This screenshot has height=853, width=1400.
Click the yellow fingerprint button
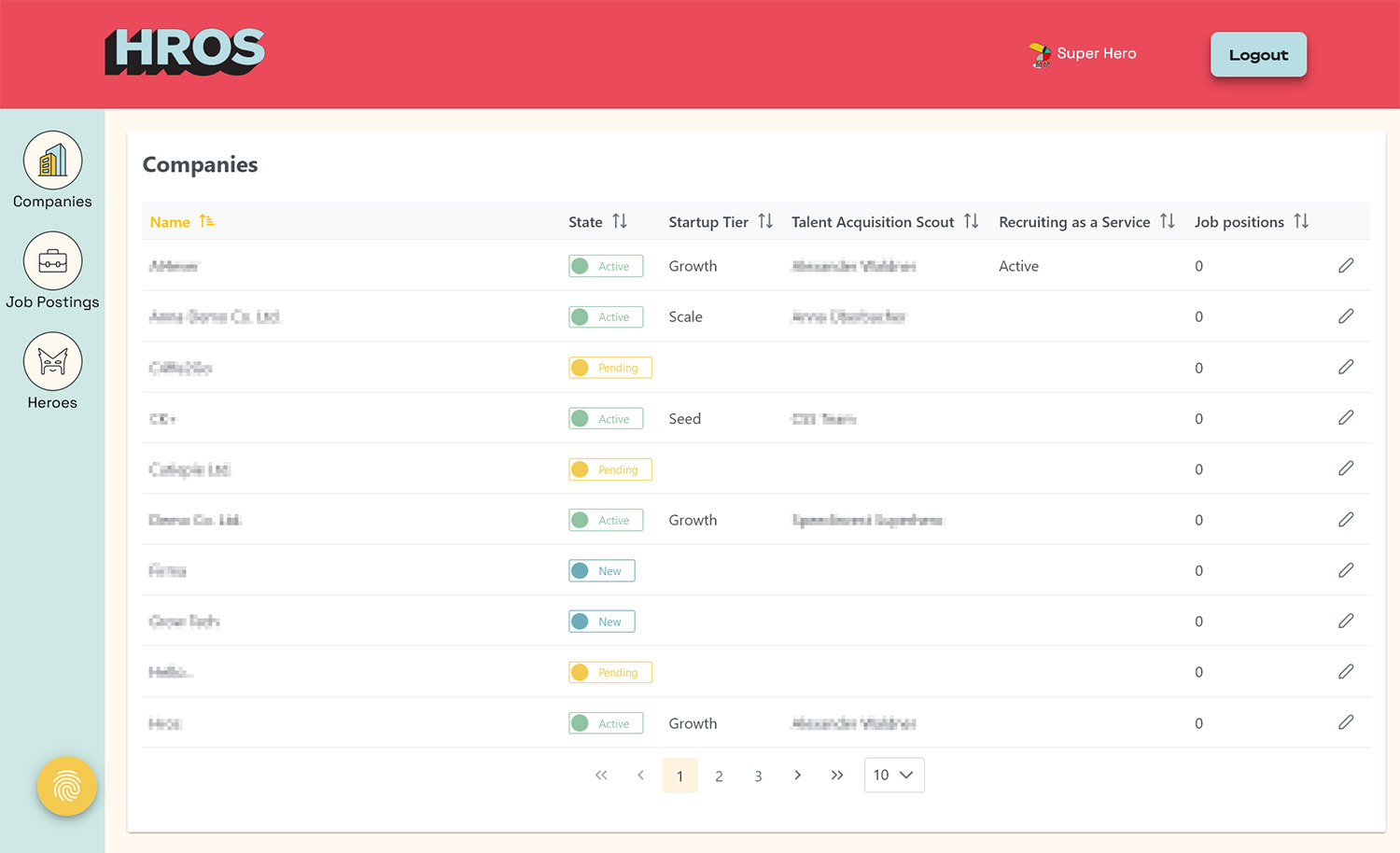coord(67,787)
